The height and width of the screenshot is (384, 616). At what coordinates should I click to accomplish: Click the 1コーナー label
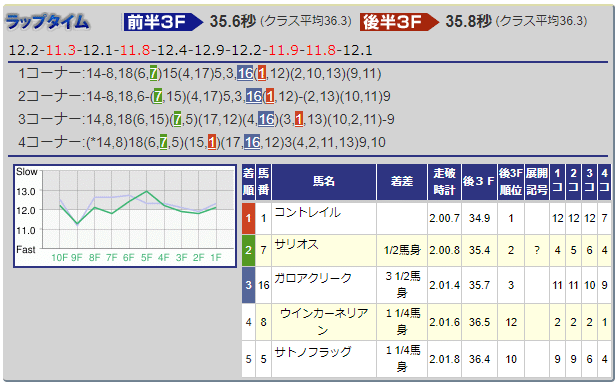50,73
